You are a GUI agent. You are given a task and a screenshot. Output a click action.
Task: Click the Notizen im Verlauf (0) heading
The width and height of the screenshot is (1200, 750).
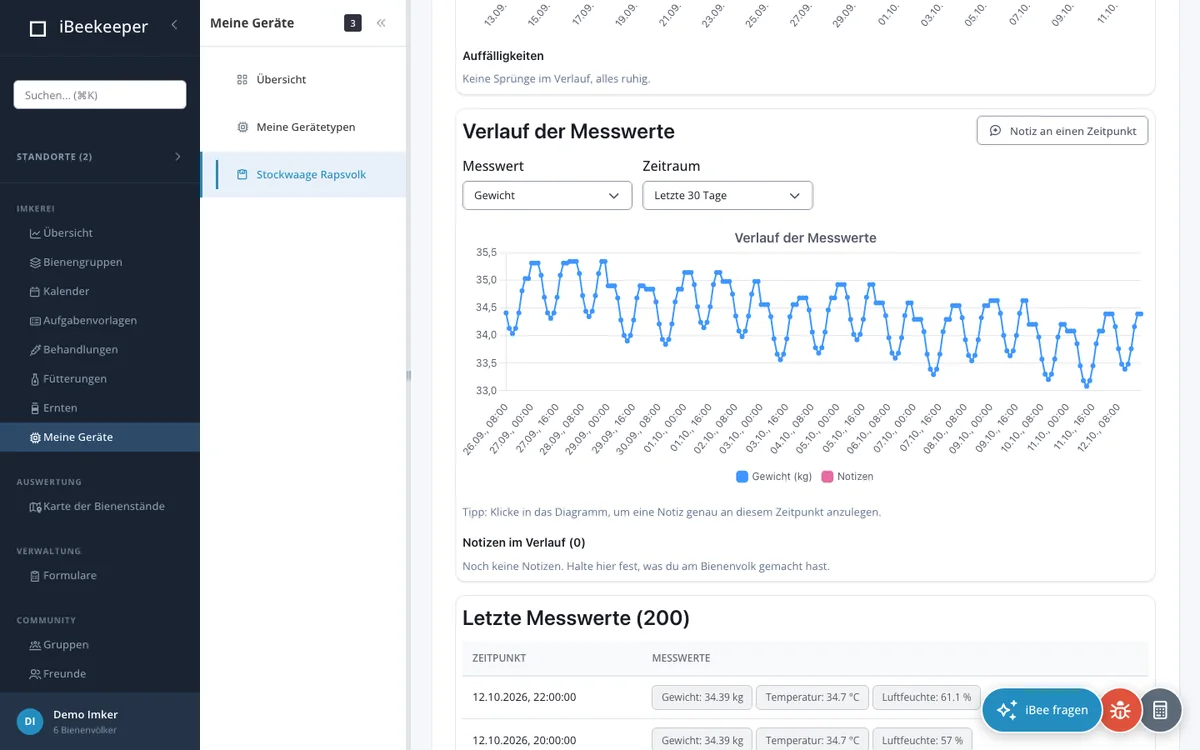coord(524,542)
